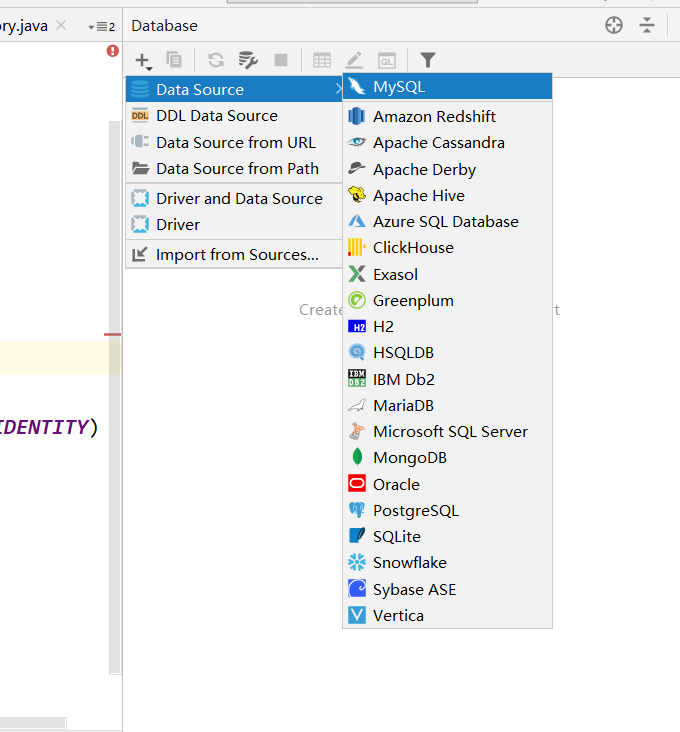
Task: Close the .java editor tab
Action: [61, 25]
